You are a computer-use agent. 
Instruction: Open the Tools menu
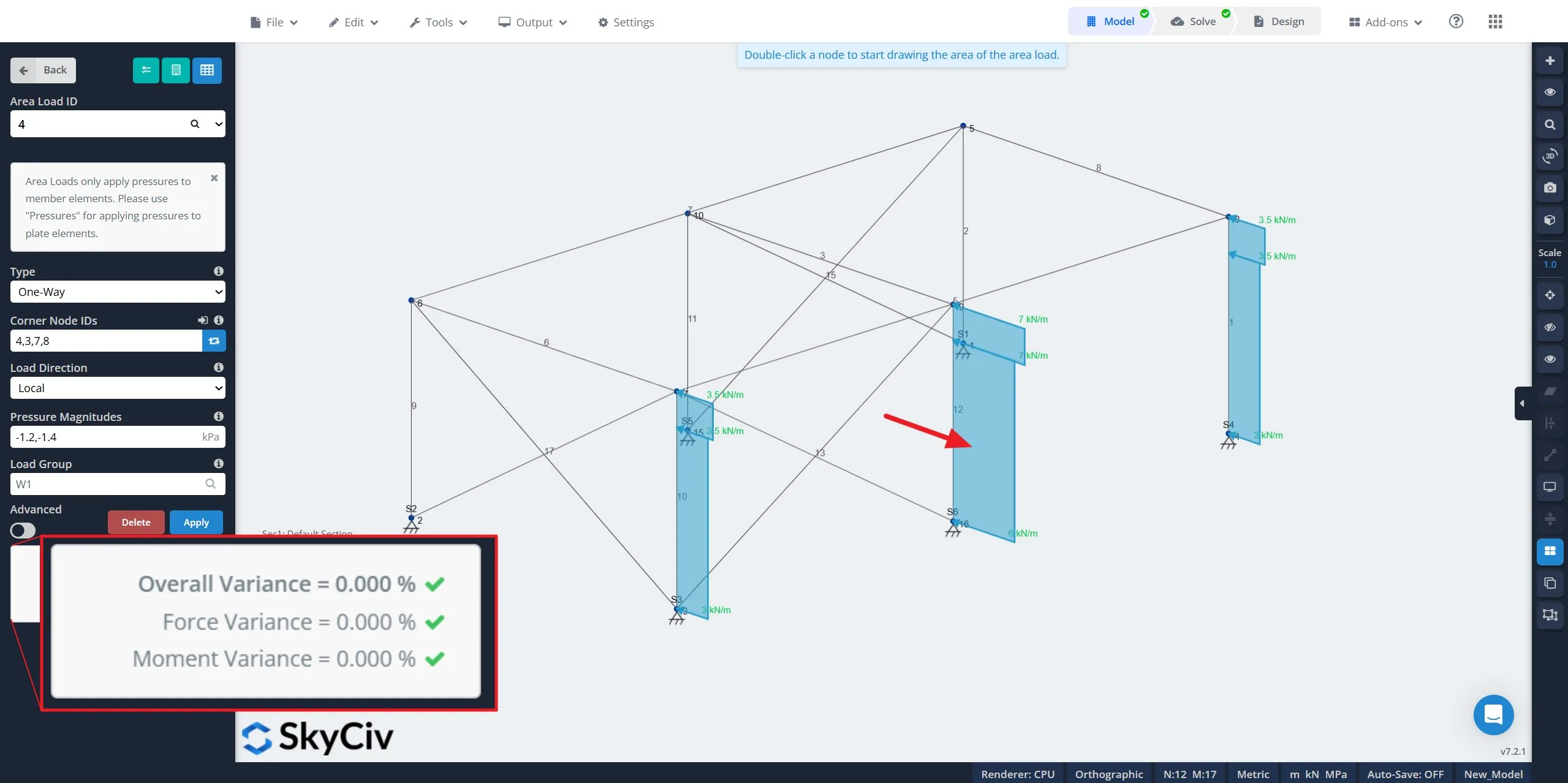[x=438, y=22]
